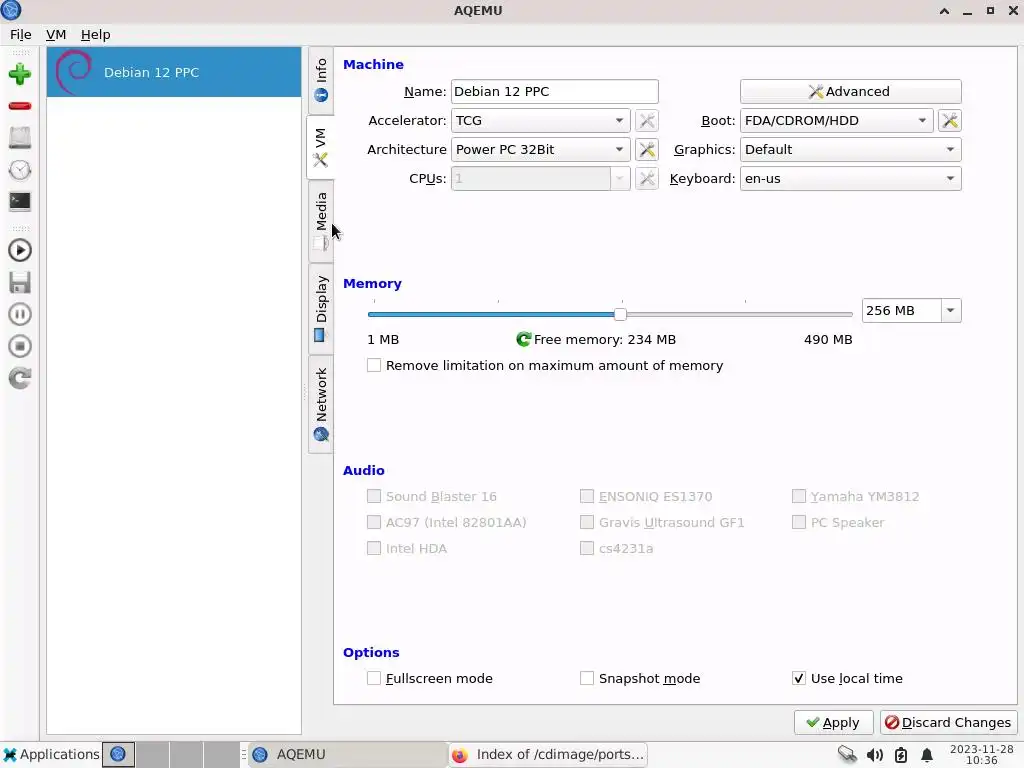Open the File menu
Screen dimensions: 1024x768
(x=21, y=35)
